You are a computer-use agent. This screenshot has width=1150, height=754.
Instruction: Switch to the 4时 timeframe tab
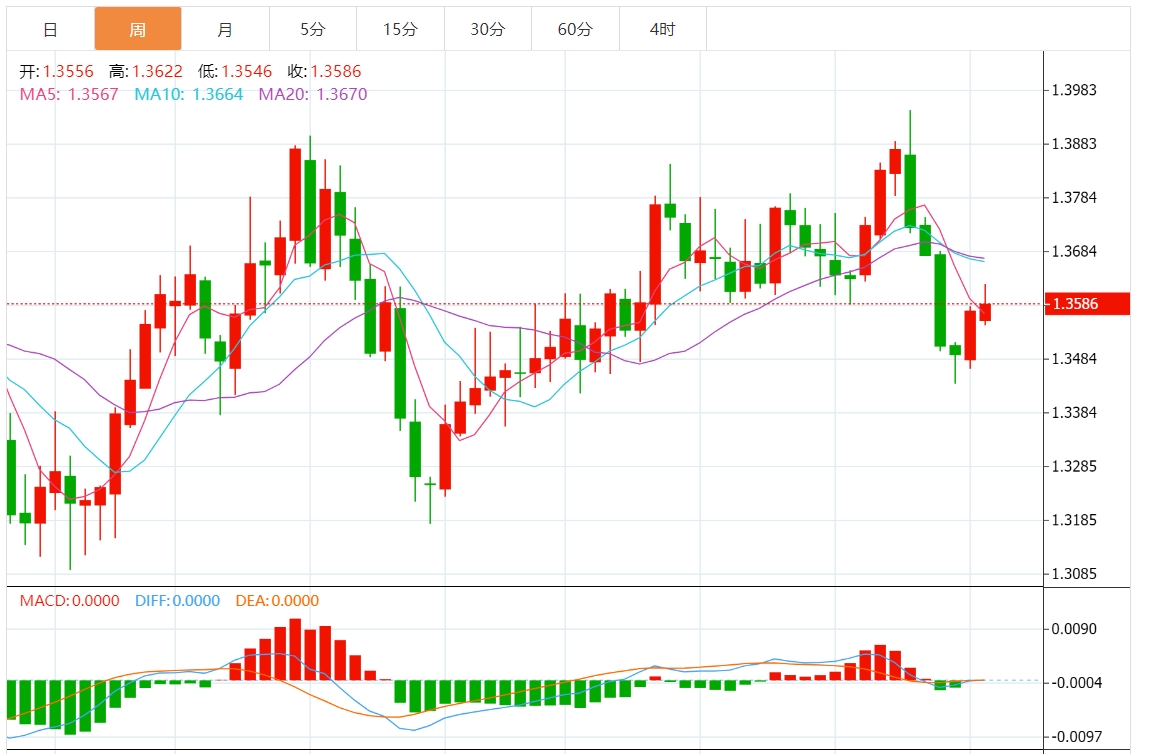(x=663, y=29)
